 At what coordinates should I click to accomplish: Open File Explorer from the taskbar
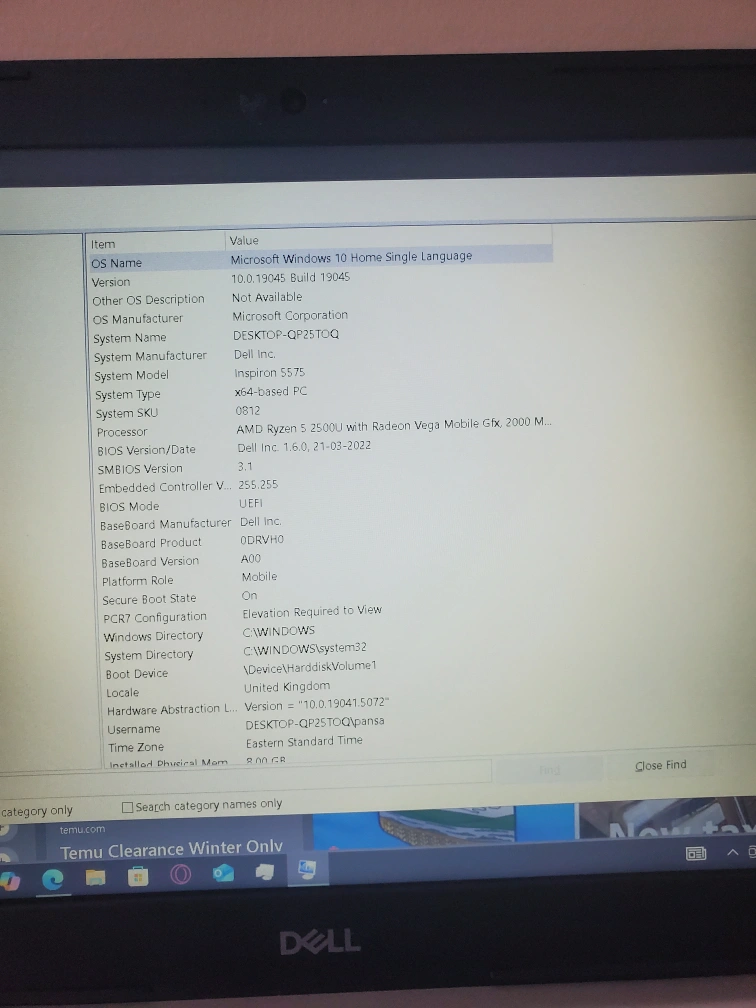pos(95,877)
